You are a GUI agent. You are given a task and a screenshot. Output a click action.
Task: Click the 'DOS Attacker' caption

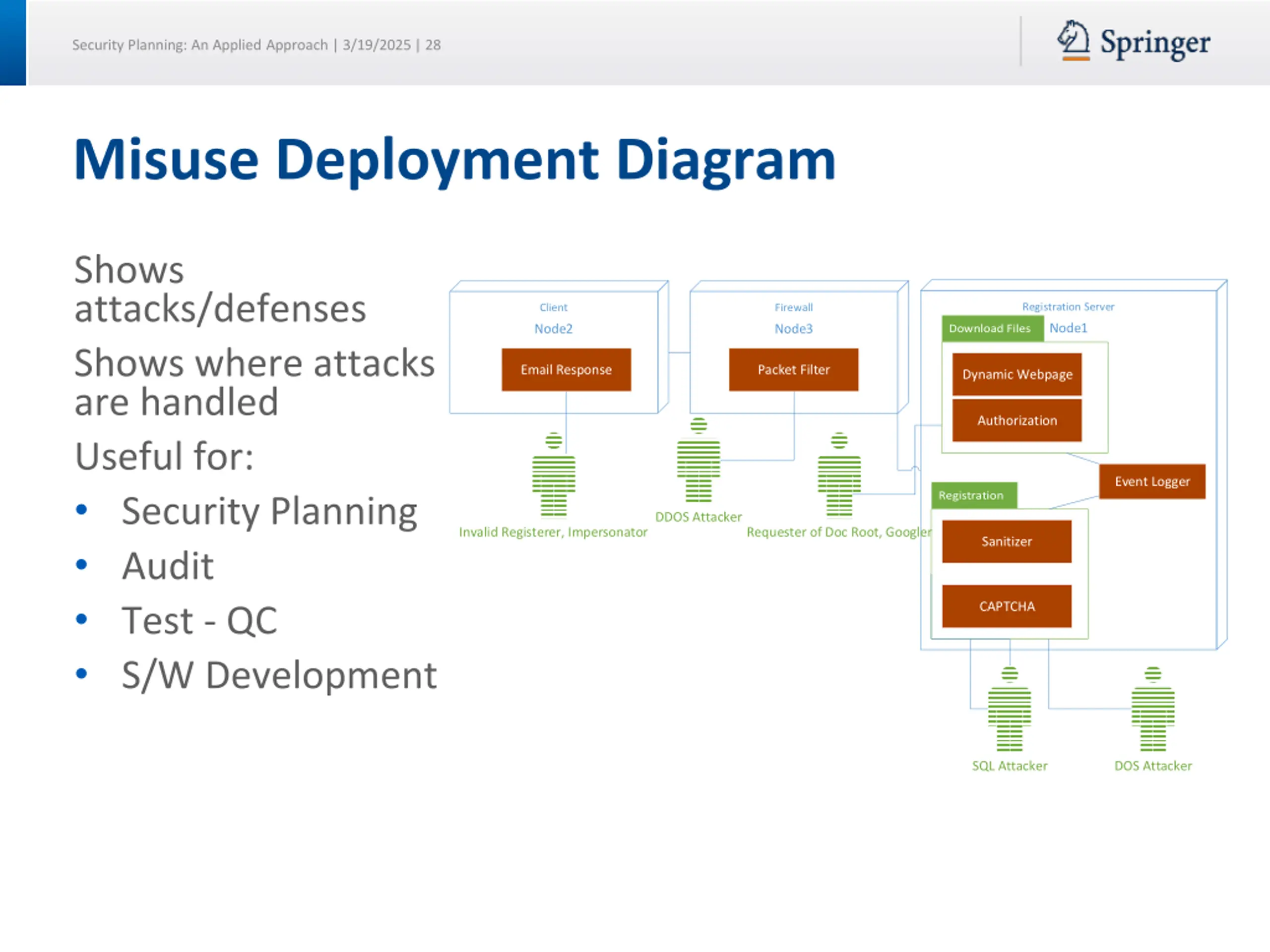coord(1153,766)
